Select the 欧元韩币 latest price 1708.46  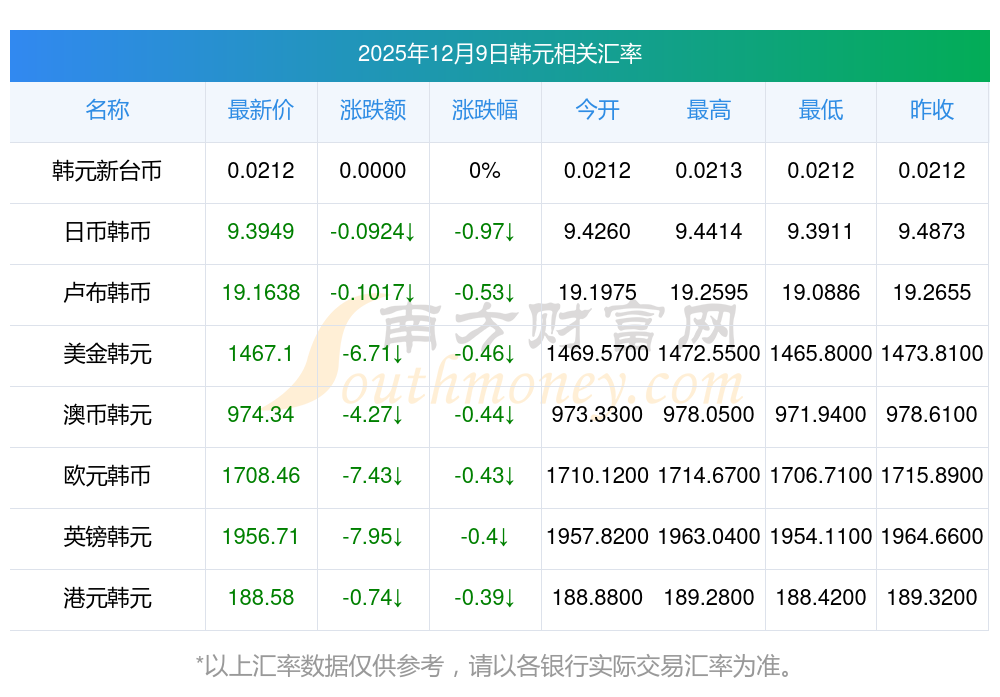click(261, 476)
